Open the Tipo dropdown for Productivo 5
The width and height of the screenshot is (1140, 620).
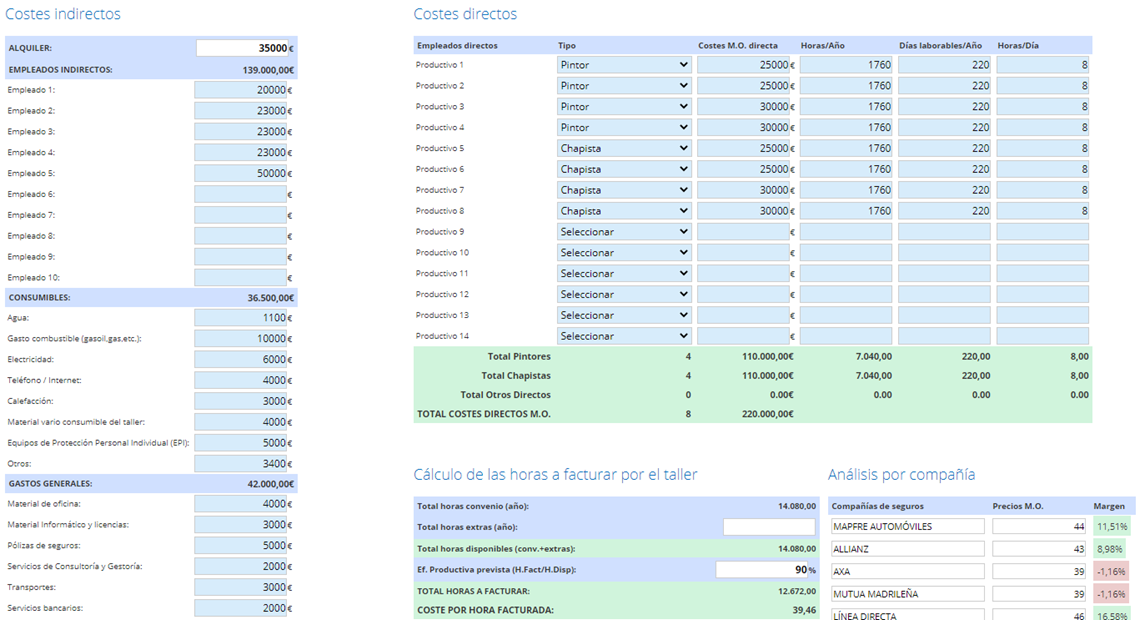point(624,148)
